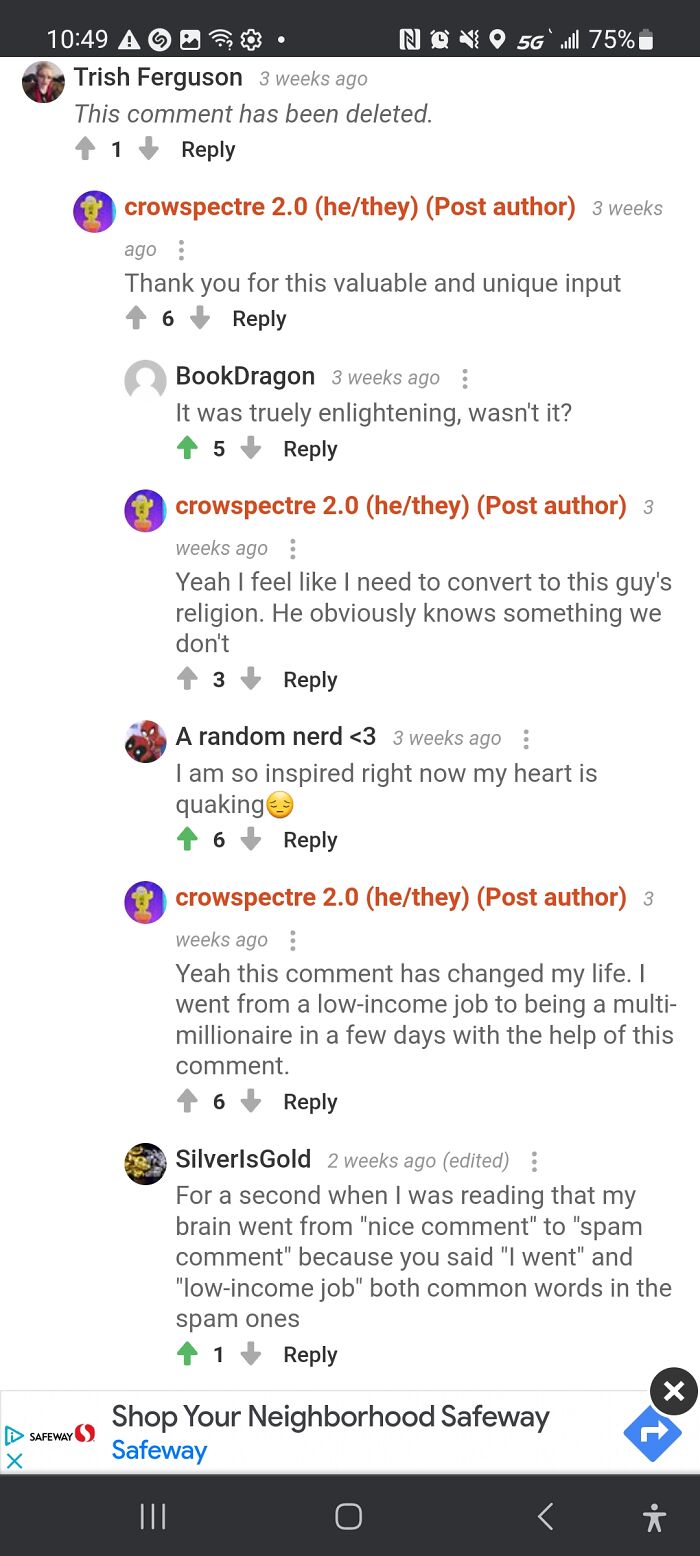The height and width of the screenshot is (1556, 700).
Task: Toggle upvote on A random nerd's comment
Action: (x=187, y=840)
